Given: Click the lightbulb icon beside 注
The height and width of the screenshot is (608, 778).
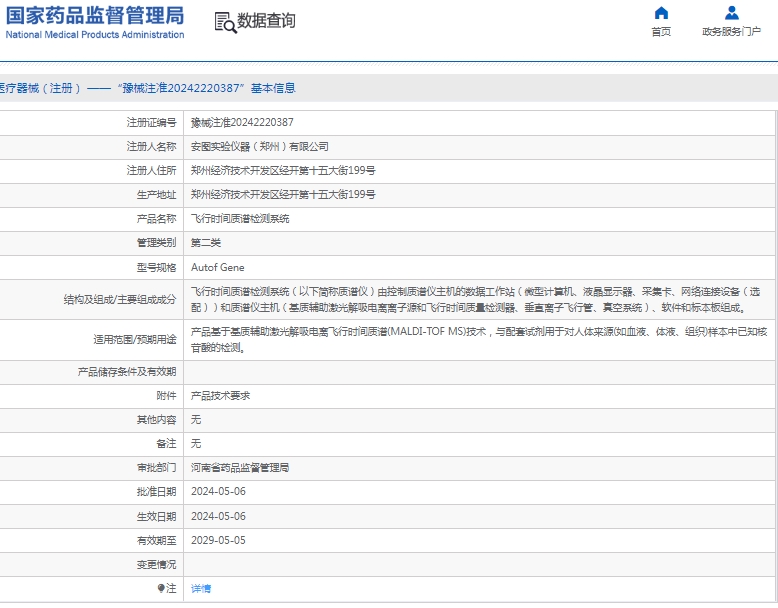Looking at the screenshot, I should tap(161, 588).
